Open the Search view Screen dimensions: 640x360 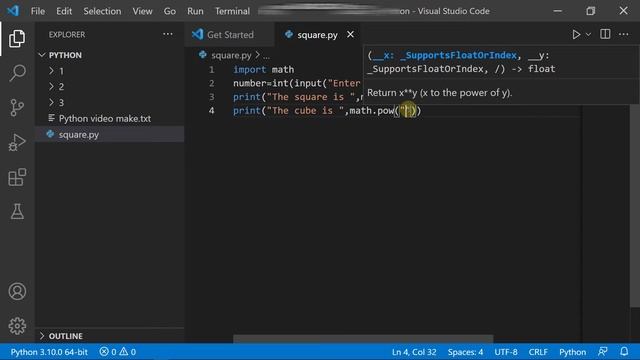point(17,73)
